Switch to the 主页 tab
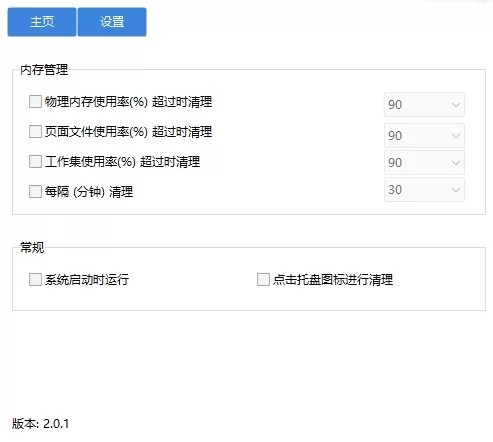This screenshot has height=442, width=493. pyautogui.click(x=42, y=22)
